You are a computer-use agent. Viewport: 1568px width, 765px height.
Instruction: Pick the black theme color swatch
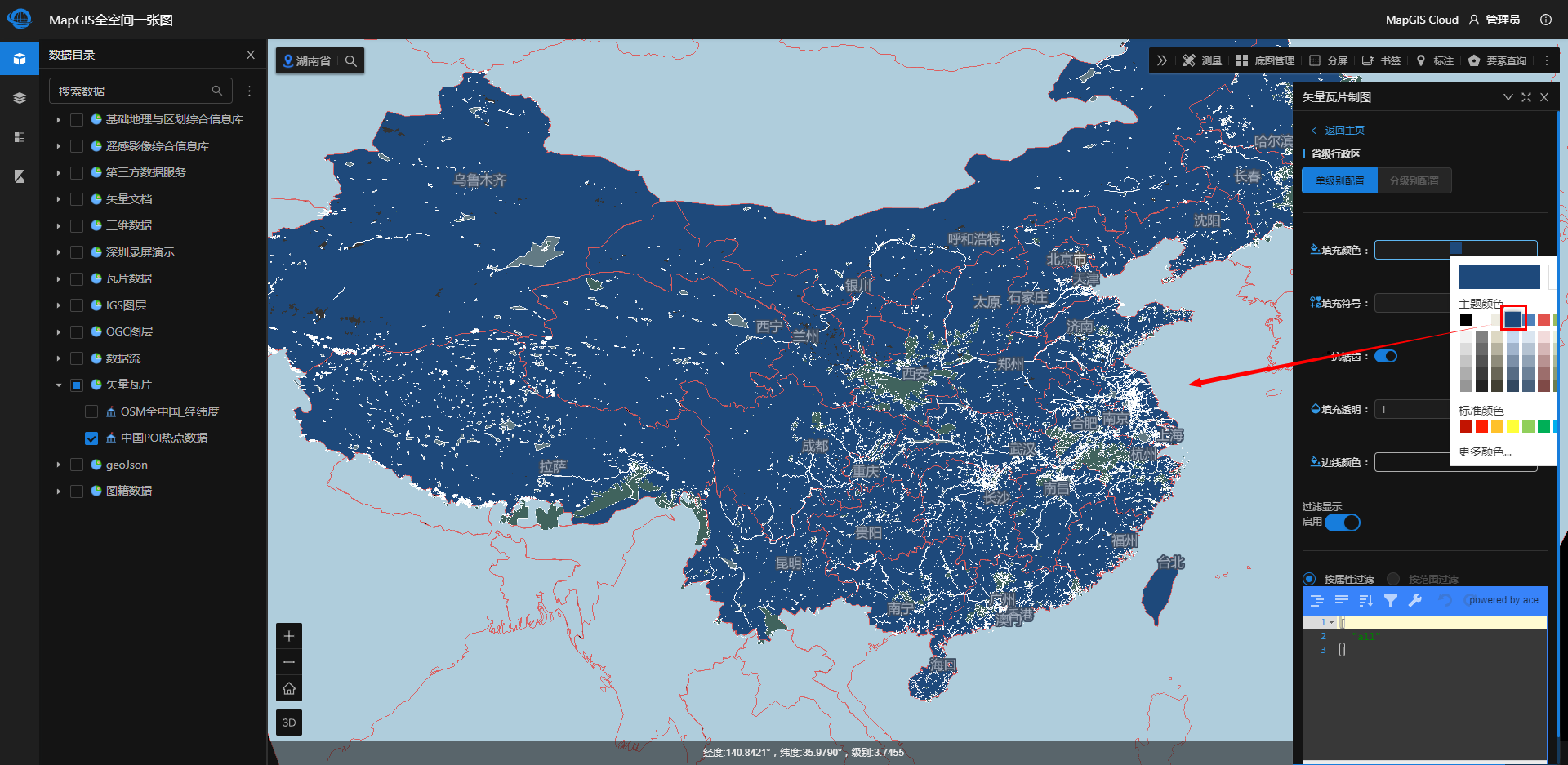1466,319
